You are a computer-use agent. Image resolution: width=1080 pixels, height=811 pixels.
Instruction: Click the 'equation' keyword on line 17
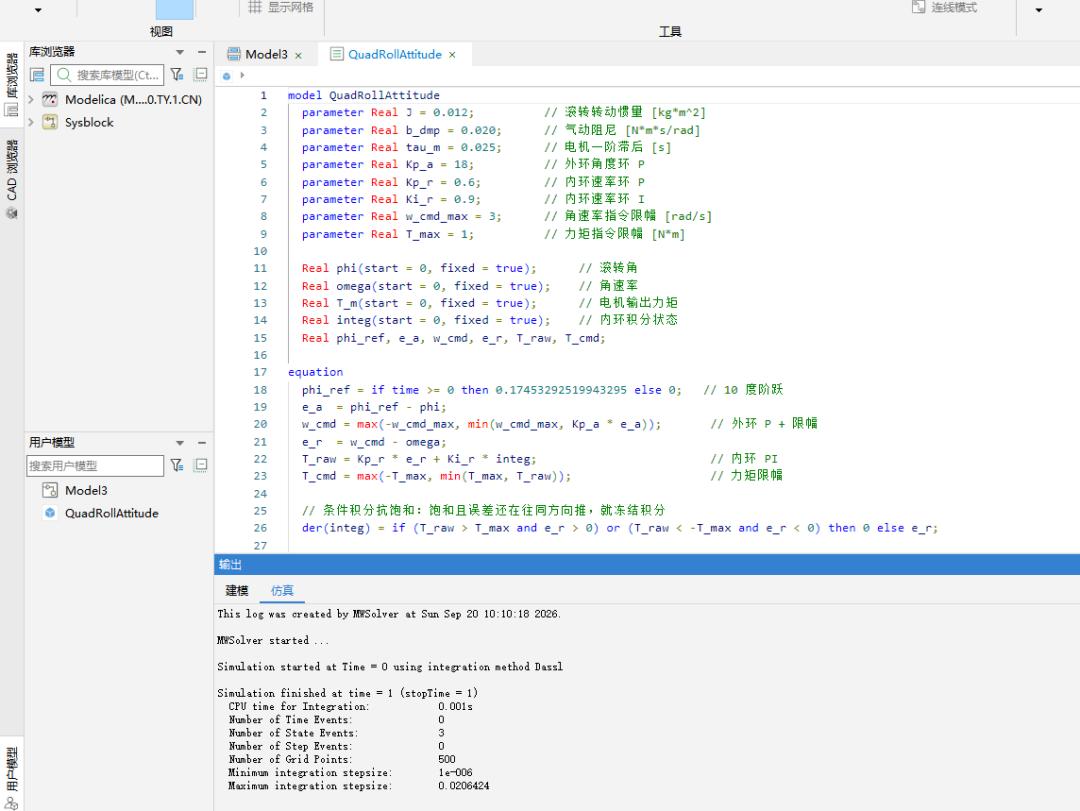(x=315, y=372)
